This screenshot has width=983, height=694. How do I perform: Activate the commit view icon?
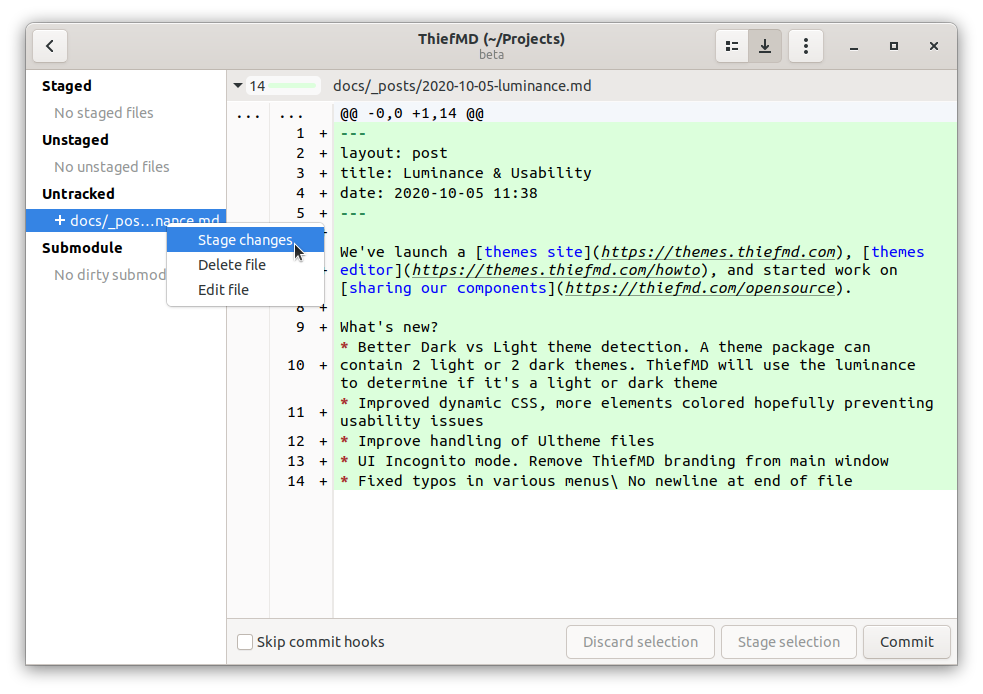click(765, 46)
